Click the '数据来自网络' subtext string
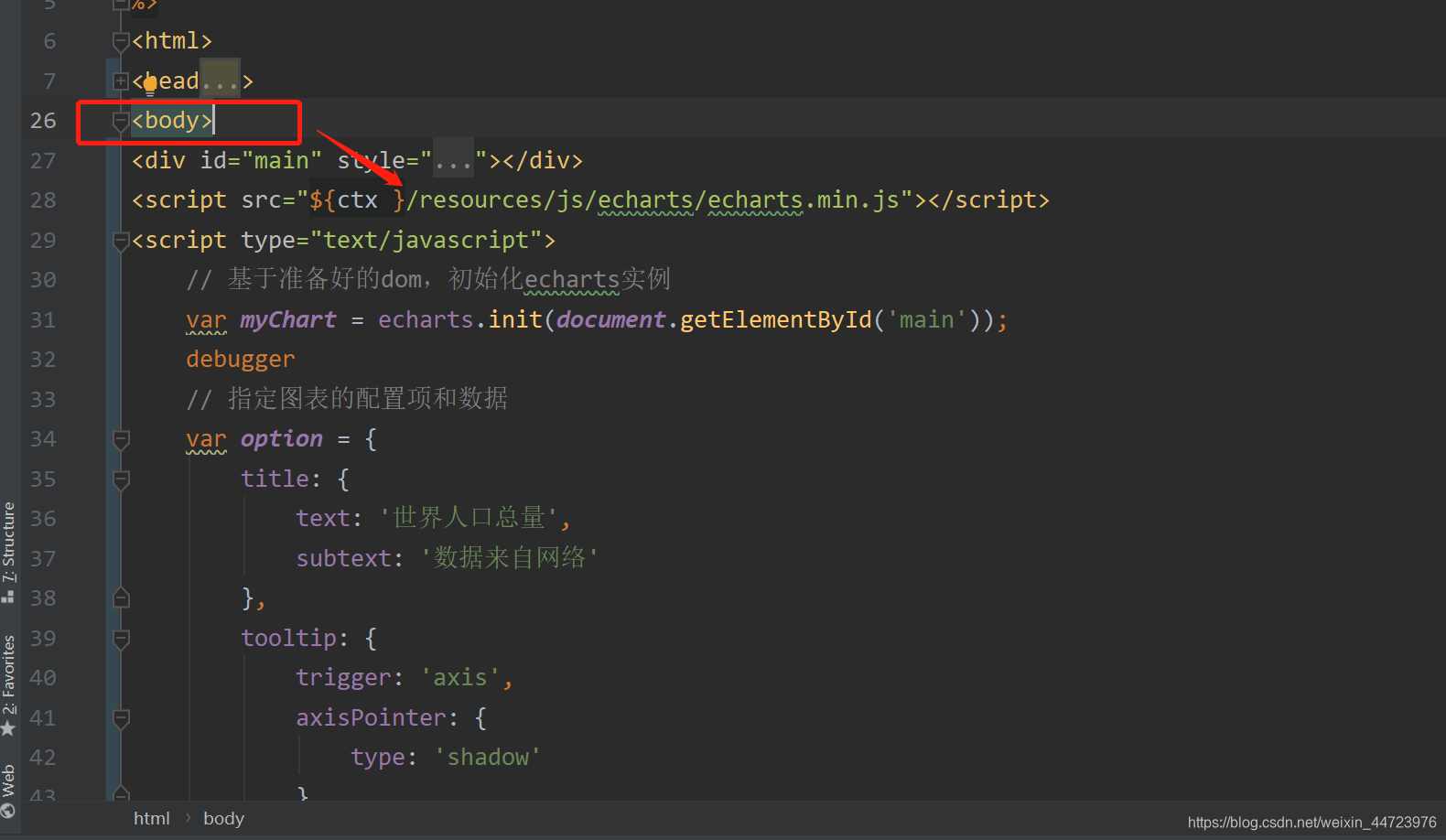 tap(509, 558)
